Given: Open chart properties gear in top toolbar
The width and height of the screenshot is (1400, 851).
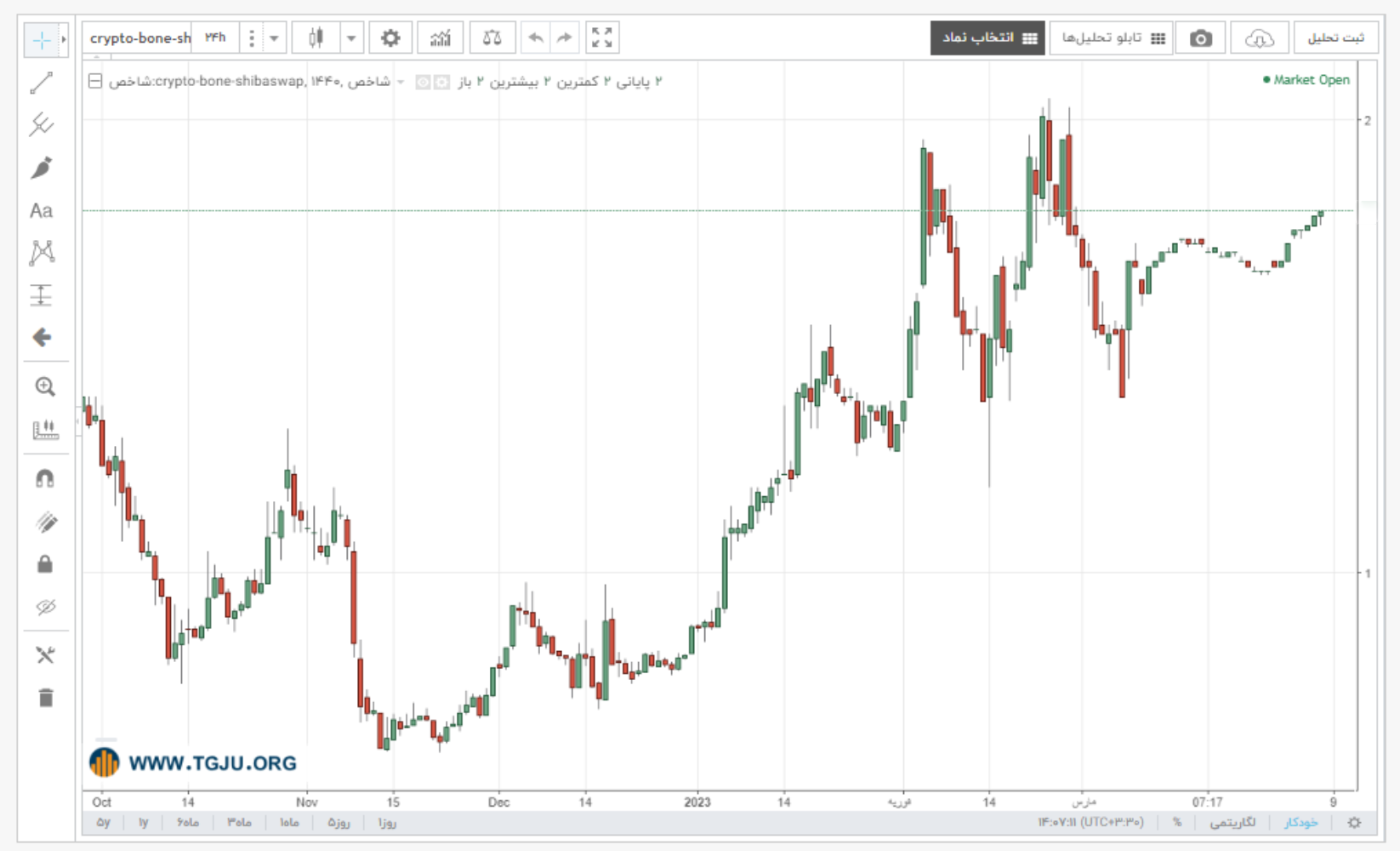Looking at the screenshot, I should tap(390, 38).
